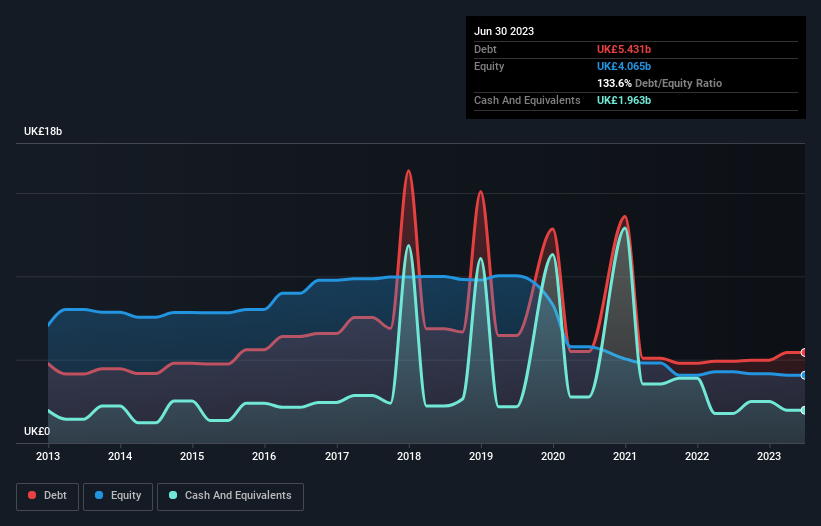Click the 2018 x-axis label

[x=409, y=456]
